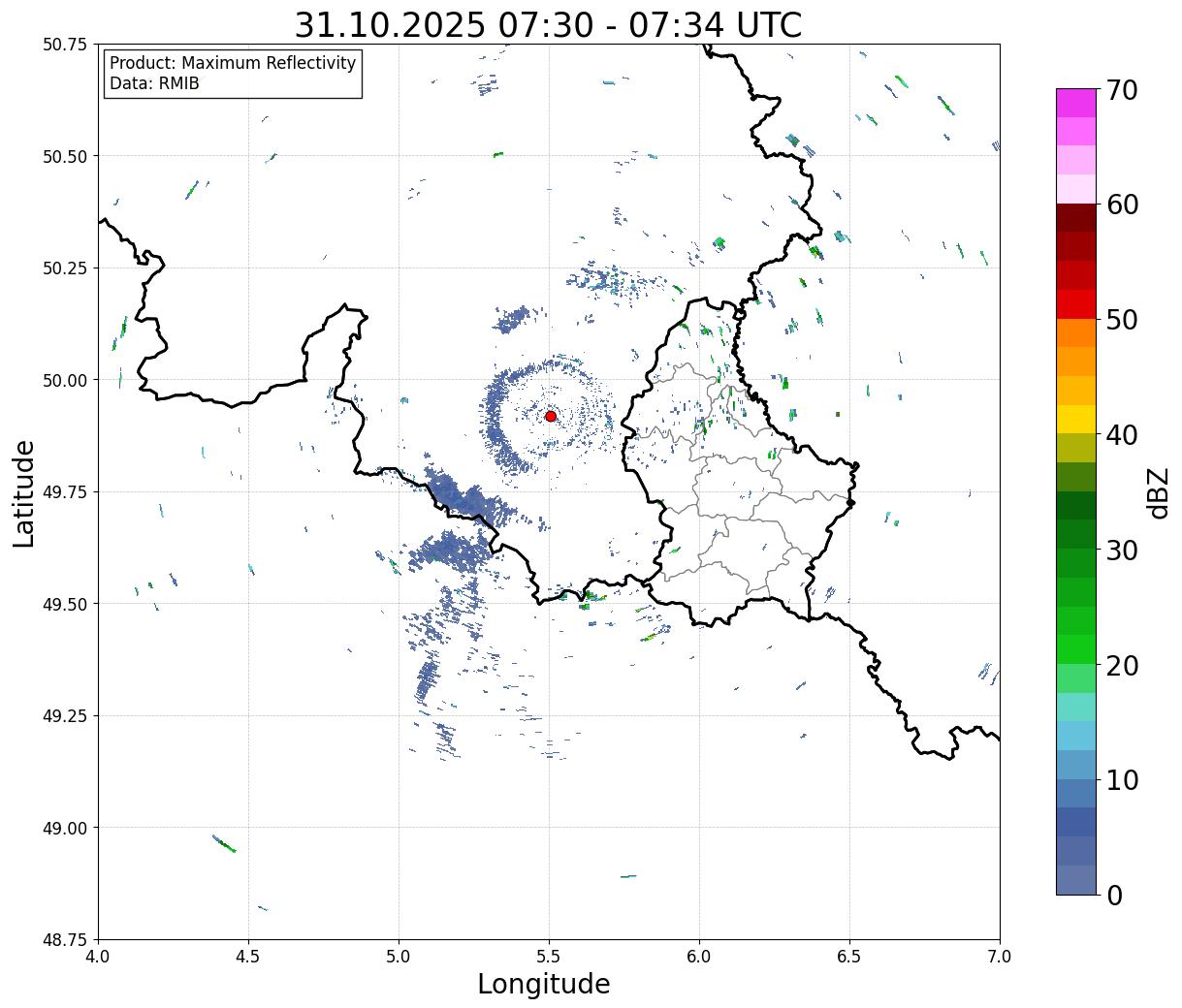Click the longitude tick label 5.0
This screenshot has width=1182, height=1008.
[x=399, y=957]
